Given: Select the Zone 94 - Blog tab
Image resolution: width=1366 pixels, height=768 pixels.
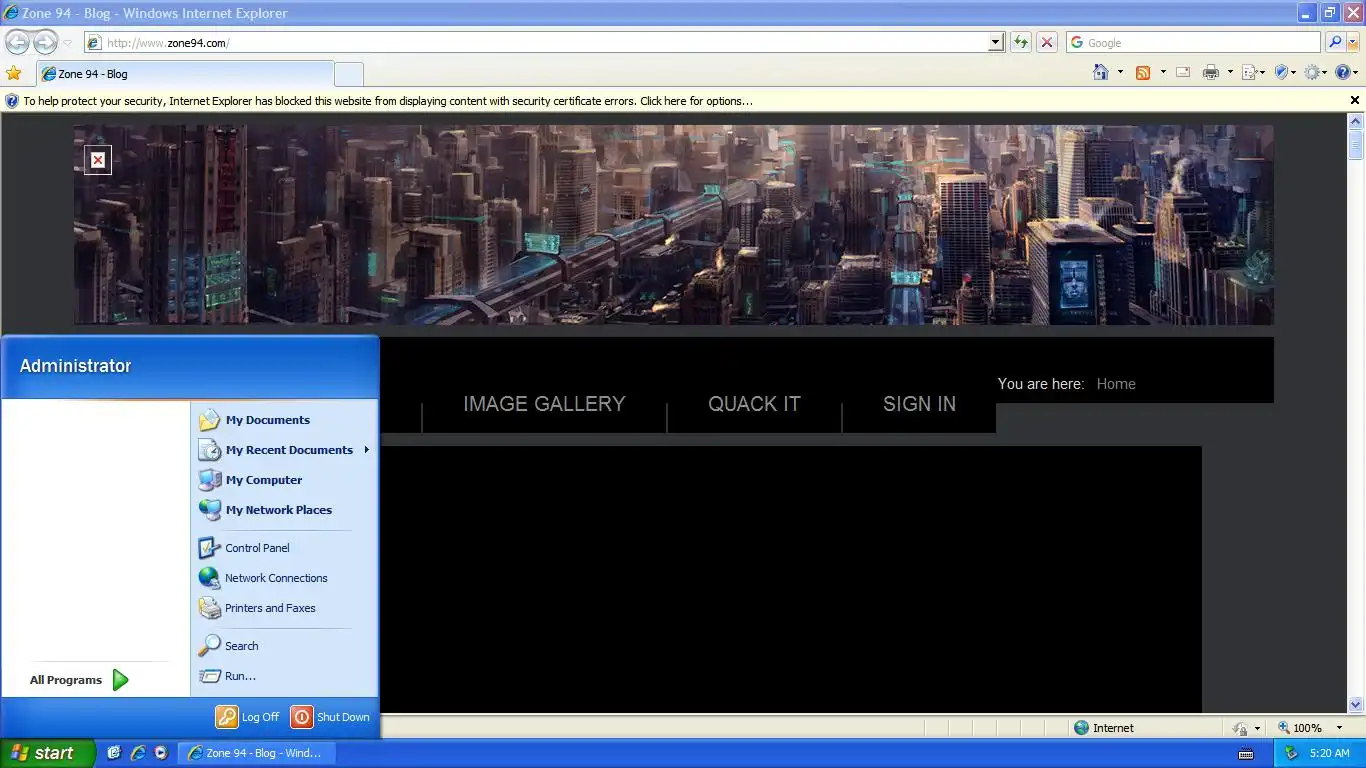Looking at the screenshot, I should (185, 73).
